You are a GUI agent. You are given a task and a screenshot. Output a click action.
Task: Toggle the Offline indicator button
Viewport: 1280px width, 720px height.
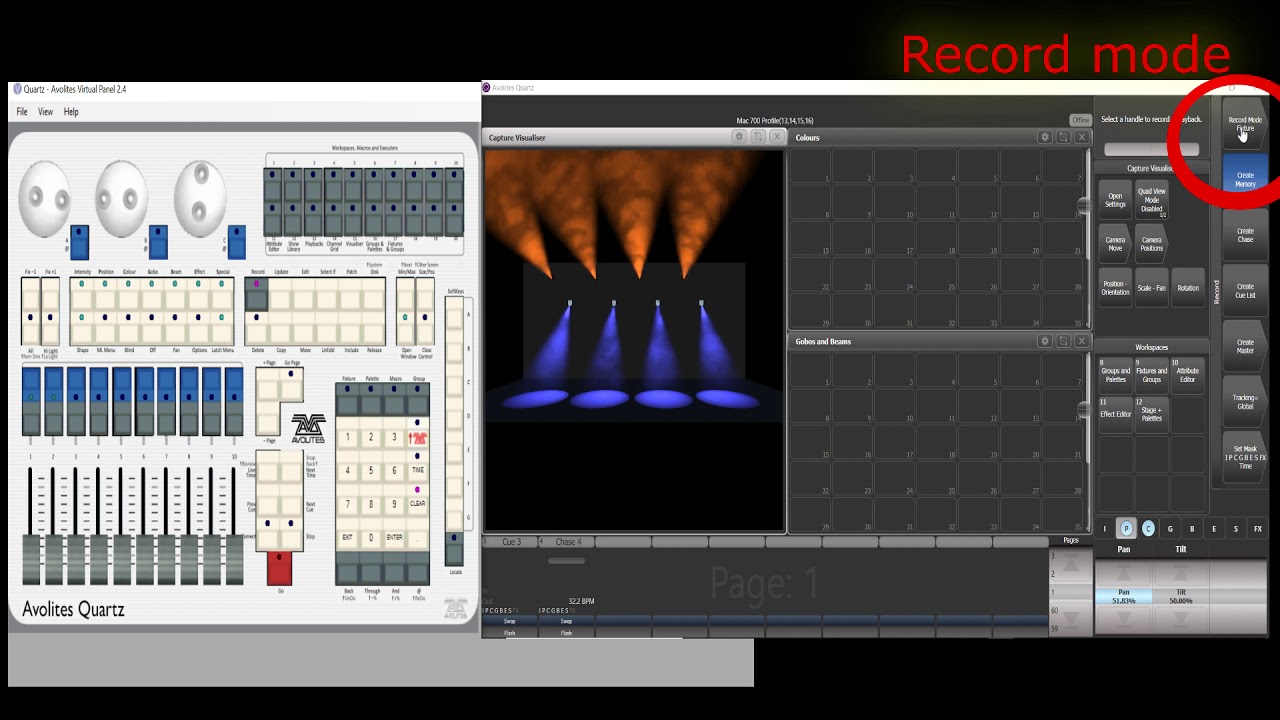[1080, 120]
